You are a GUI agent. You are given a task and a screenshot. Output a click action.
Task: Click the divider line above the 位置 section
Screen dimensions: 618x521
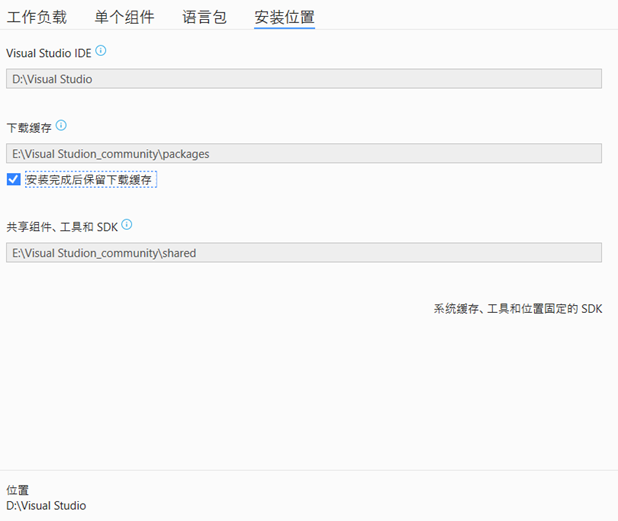coord(309,470)
